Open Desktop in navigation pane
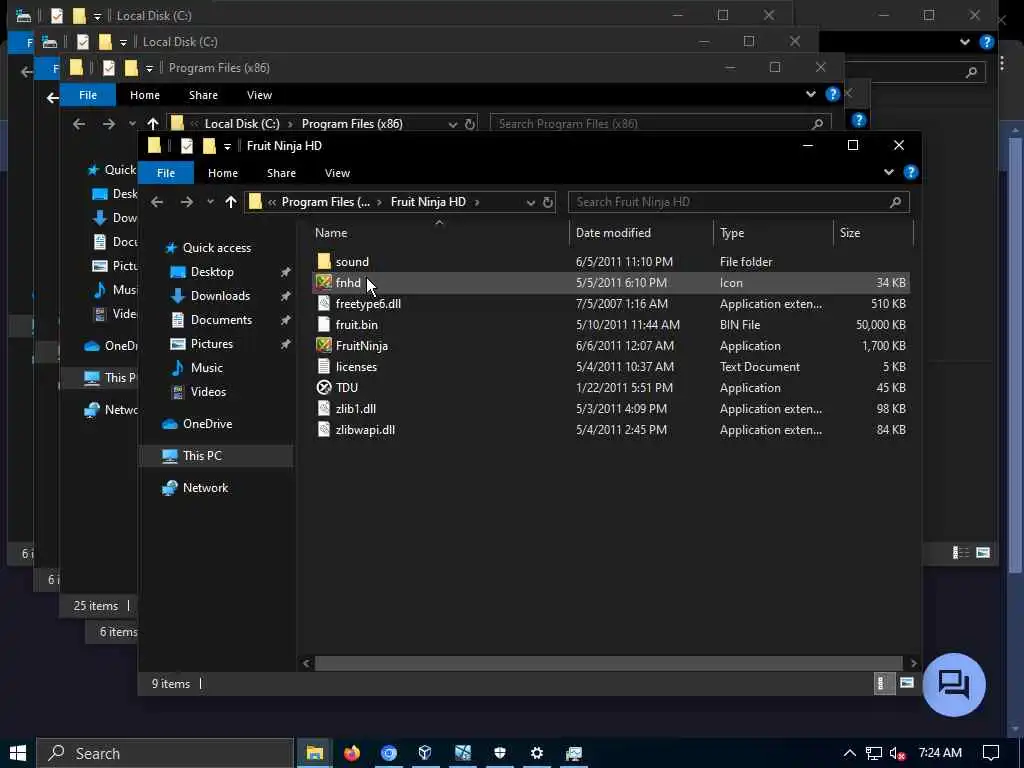 click(x=212, y=272)
